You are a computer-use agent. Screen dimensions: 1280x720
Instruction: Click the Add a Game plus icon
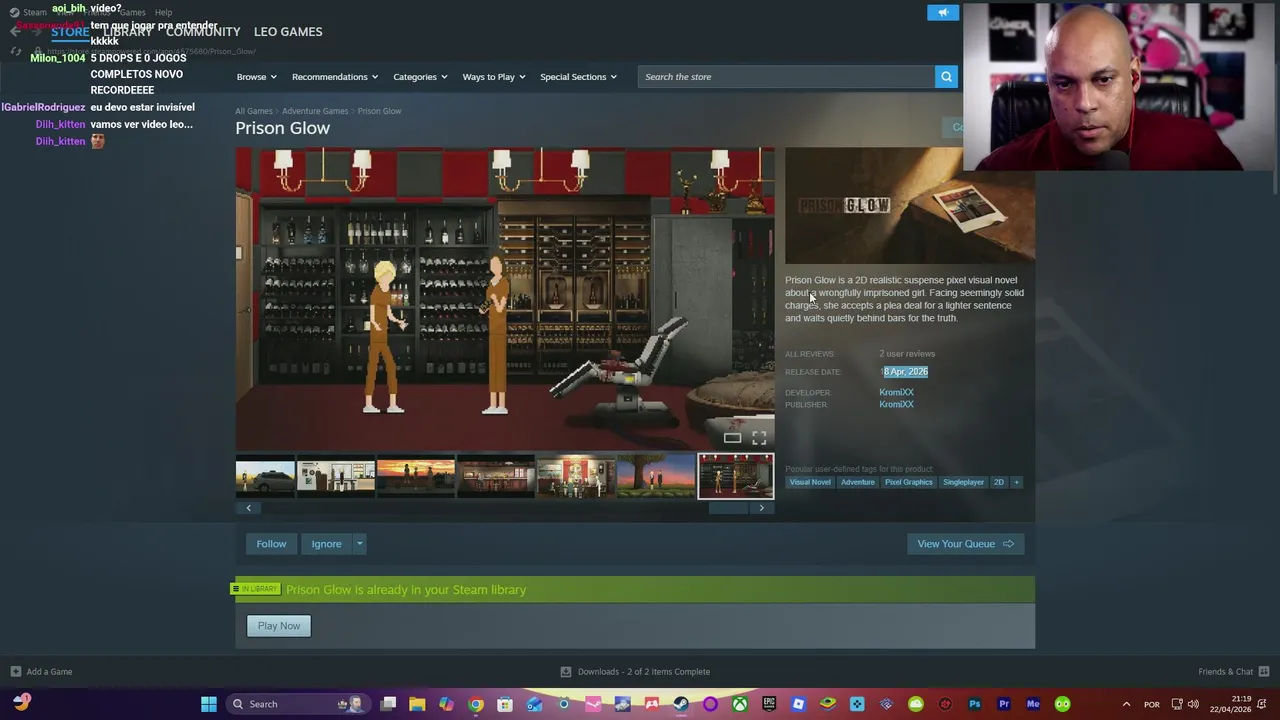15,671
